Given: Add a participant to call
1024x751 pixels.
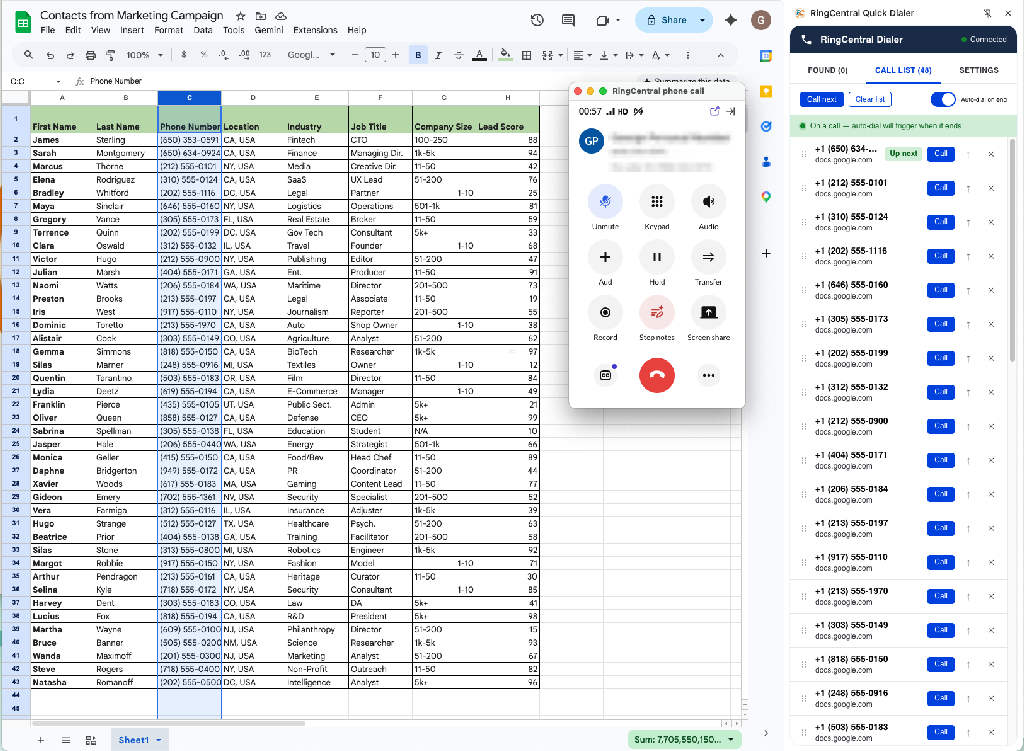Looking at the screenshot, I should pyautogui.click(x=605, y=257).
